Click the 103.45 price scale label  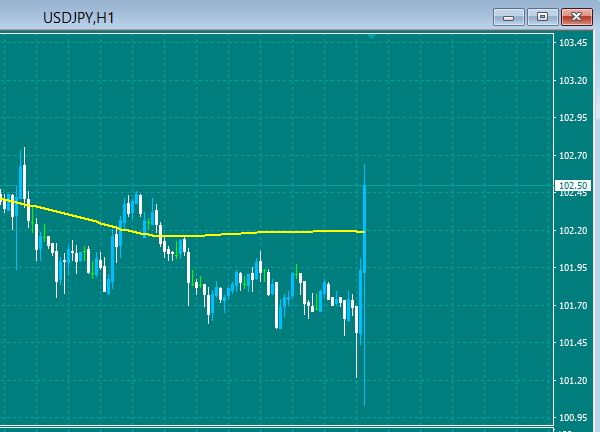(x=573, y=43)
